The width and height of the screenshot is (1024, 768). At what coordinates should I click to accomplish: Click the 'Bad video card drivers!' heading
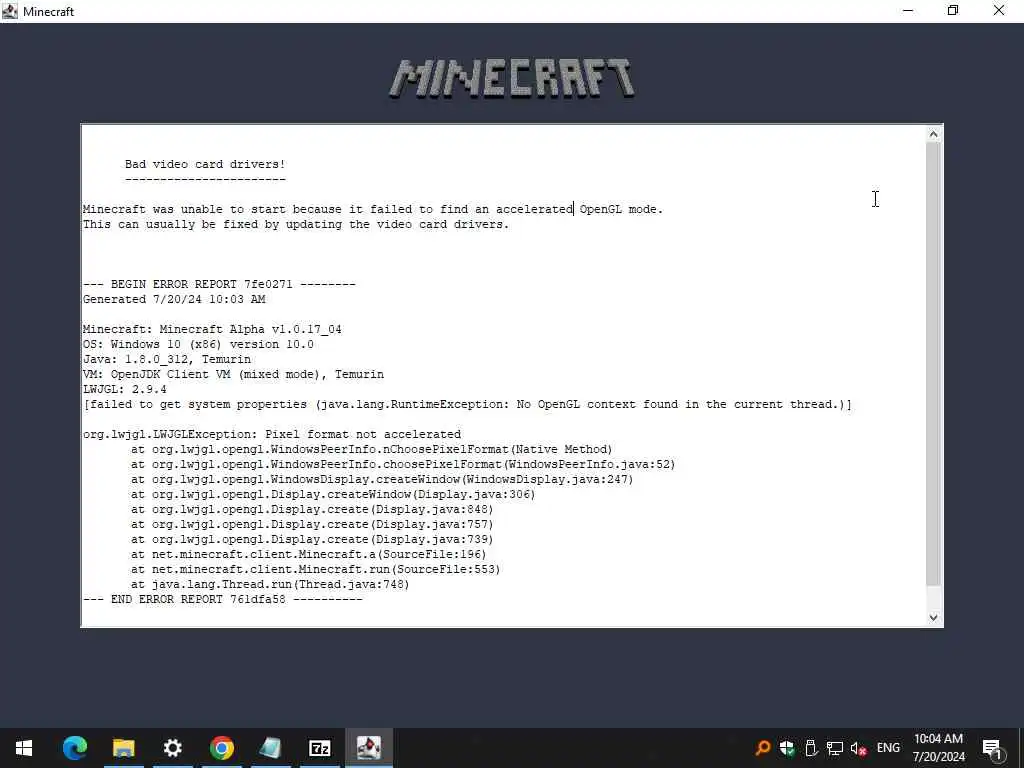pos(205,165)
